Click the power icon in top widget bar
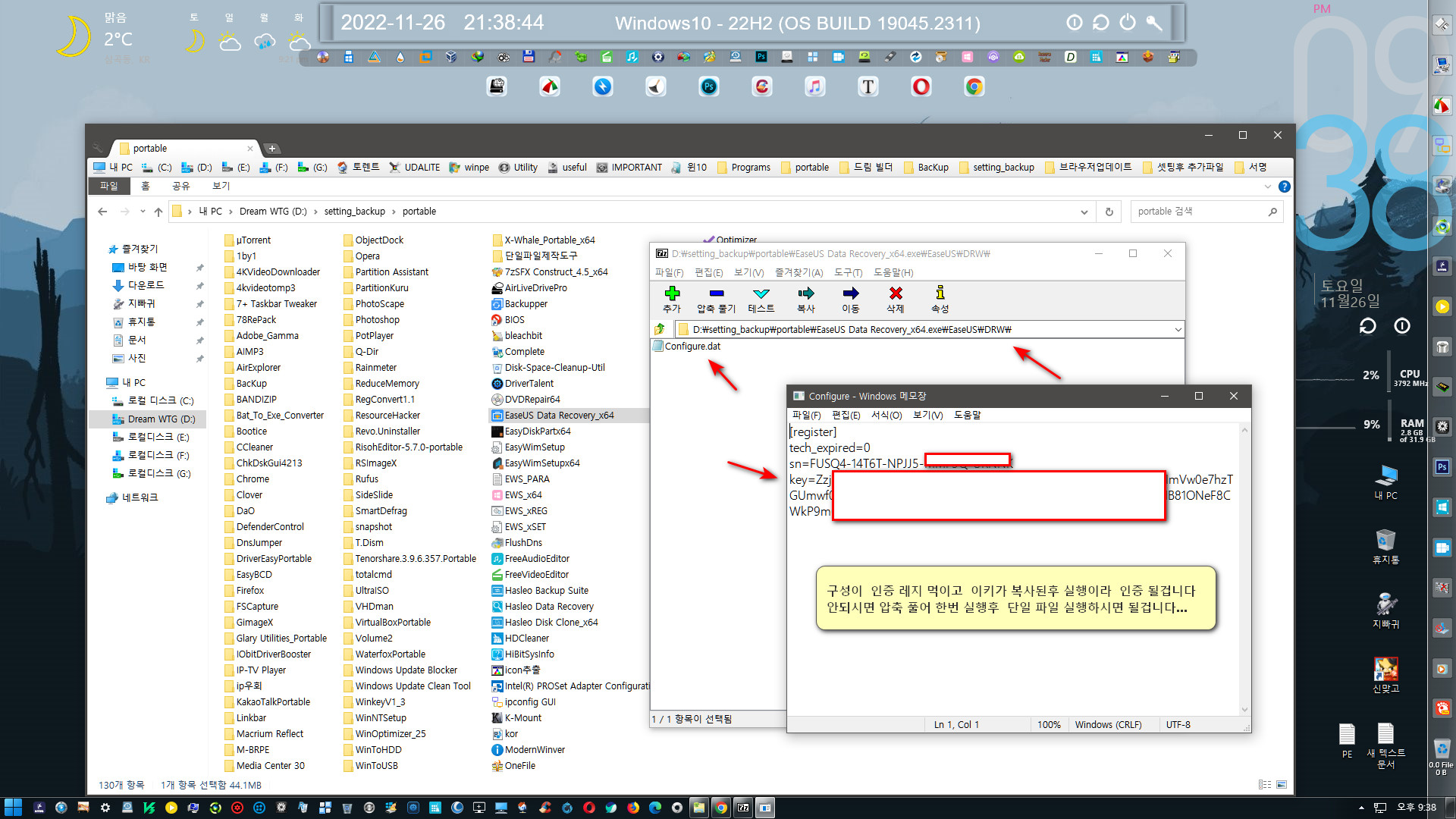1456x819 pixels. coord(1128,23)
